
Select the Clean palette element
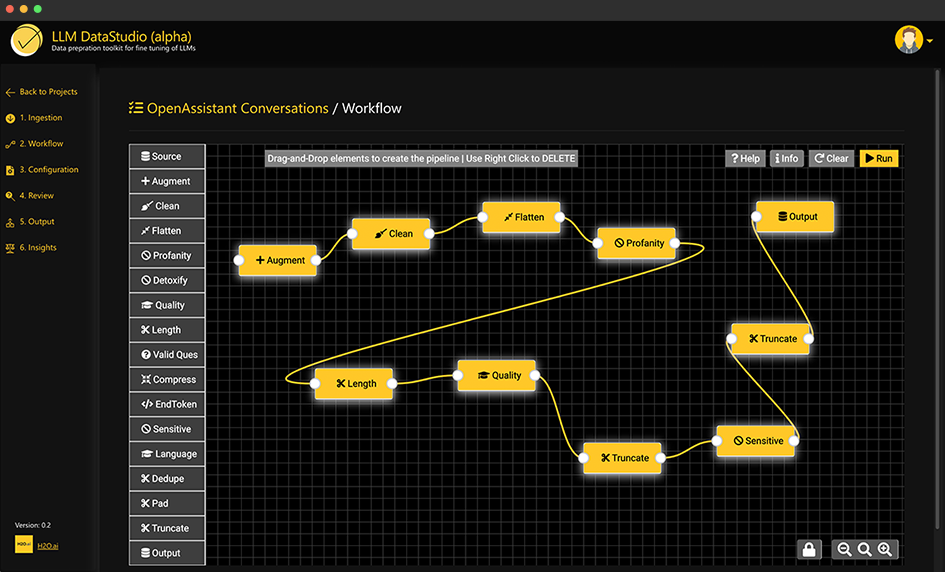click(167, 206)
